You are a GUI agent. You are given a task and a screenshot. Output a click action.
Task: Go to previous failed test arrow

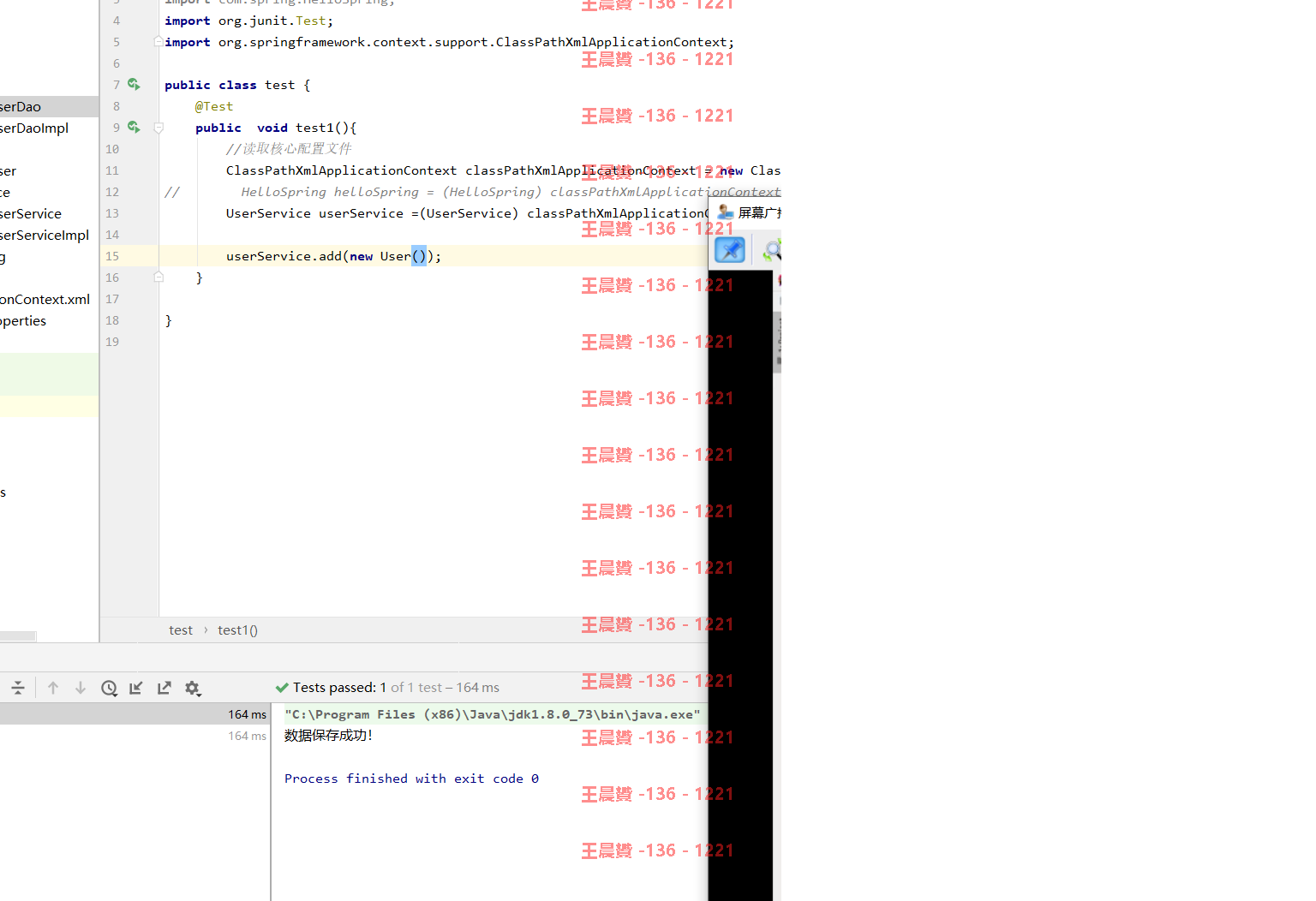click(53, 688)
